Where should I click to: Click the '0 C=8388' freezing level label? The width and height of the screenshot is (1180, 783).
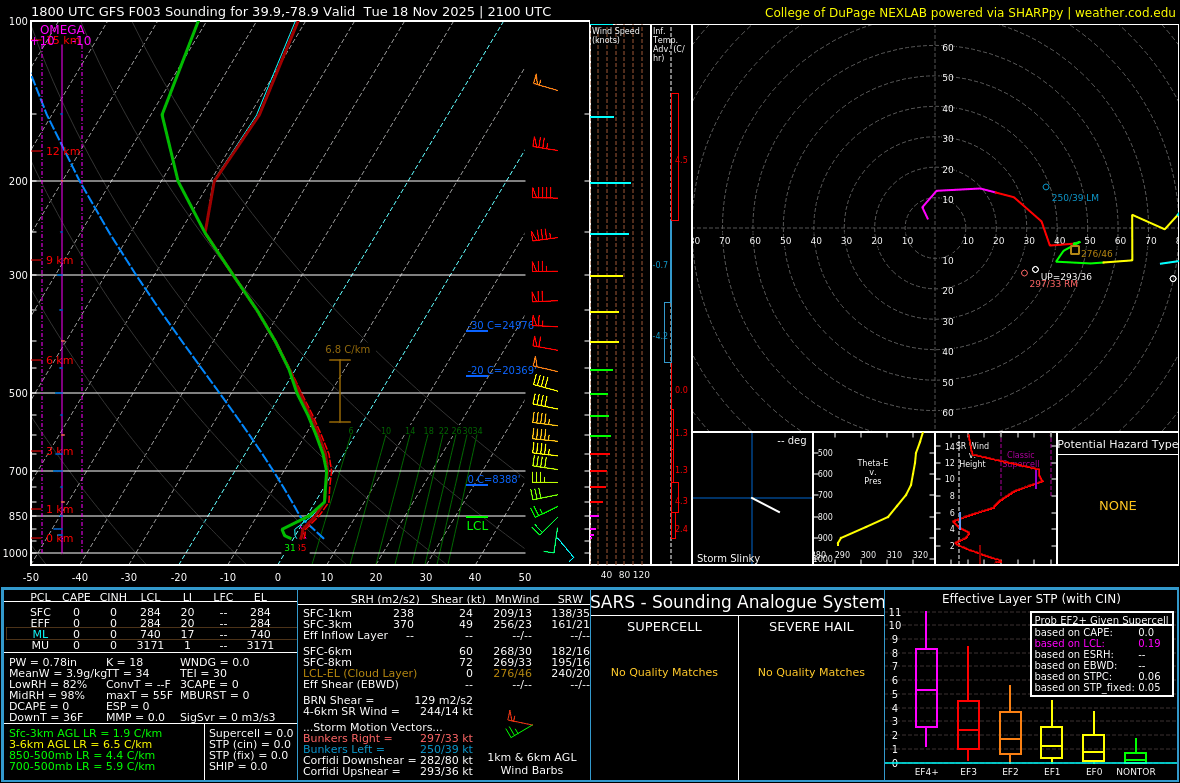pyautogui.click(x=493, y=479)
